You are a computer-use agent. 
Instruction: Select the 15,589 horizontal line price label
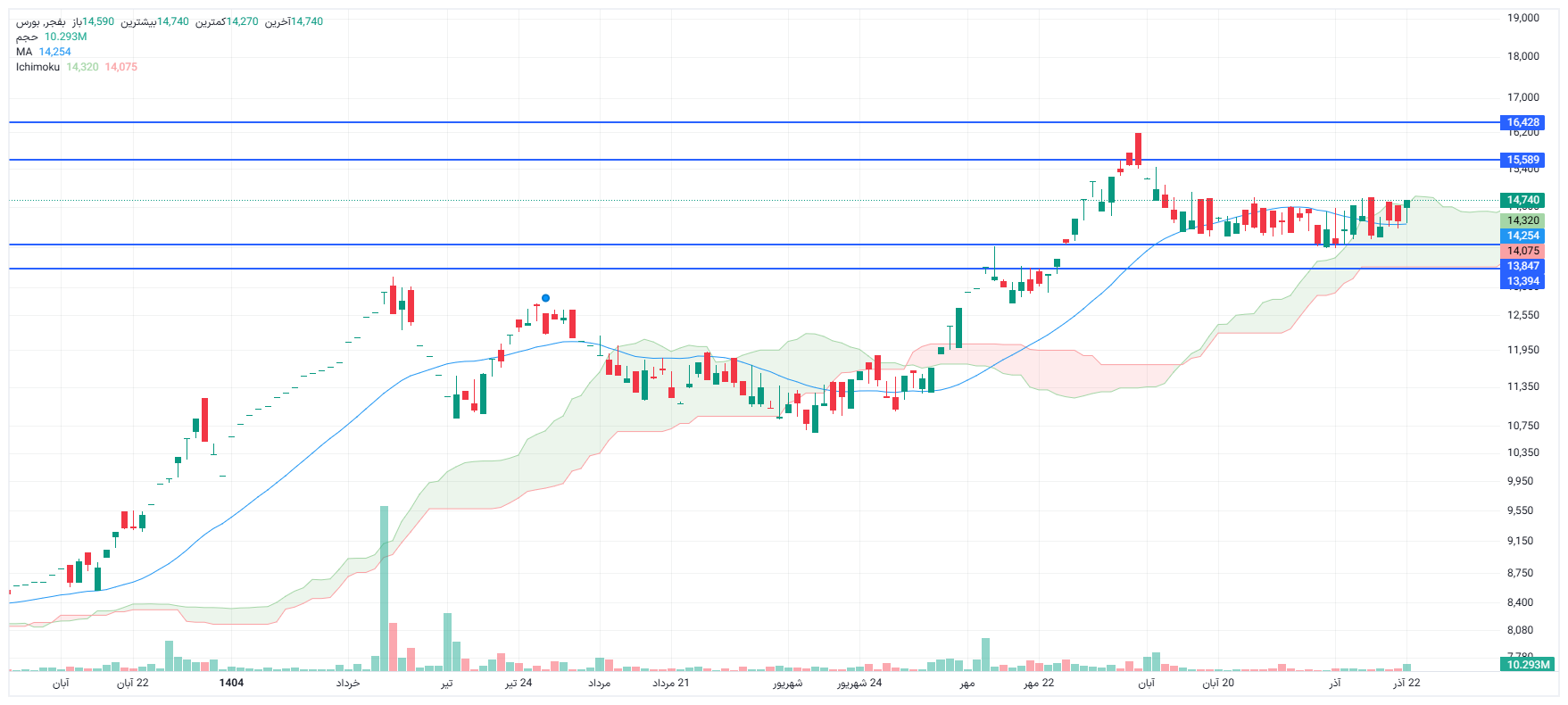[1522, 160]
